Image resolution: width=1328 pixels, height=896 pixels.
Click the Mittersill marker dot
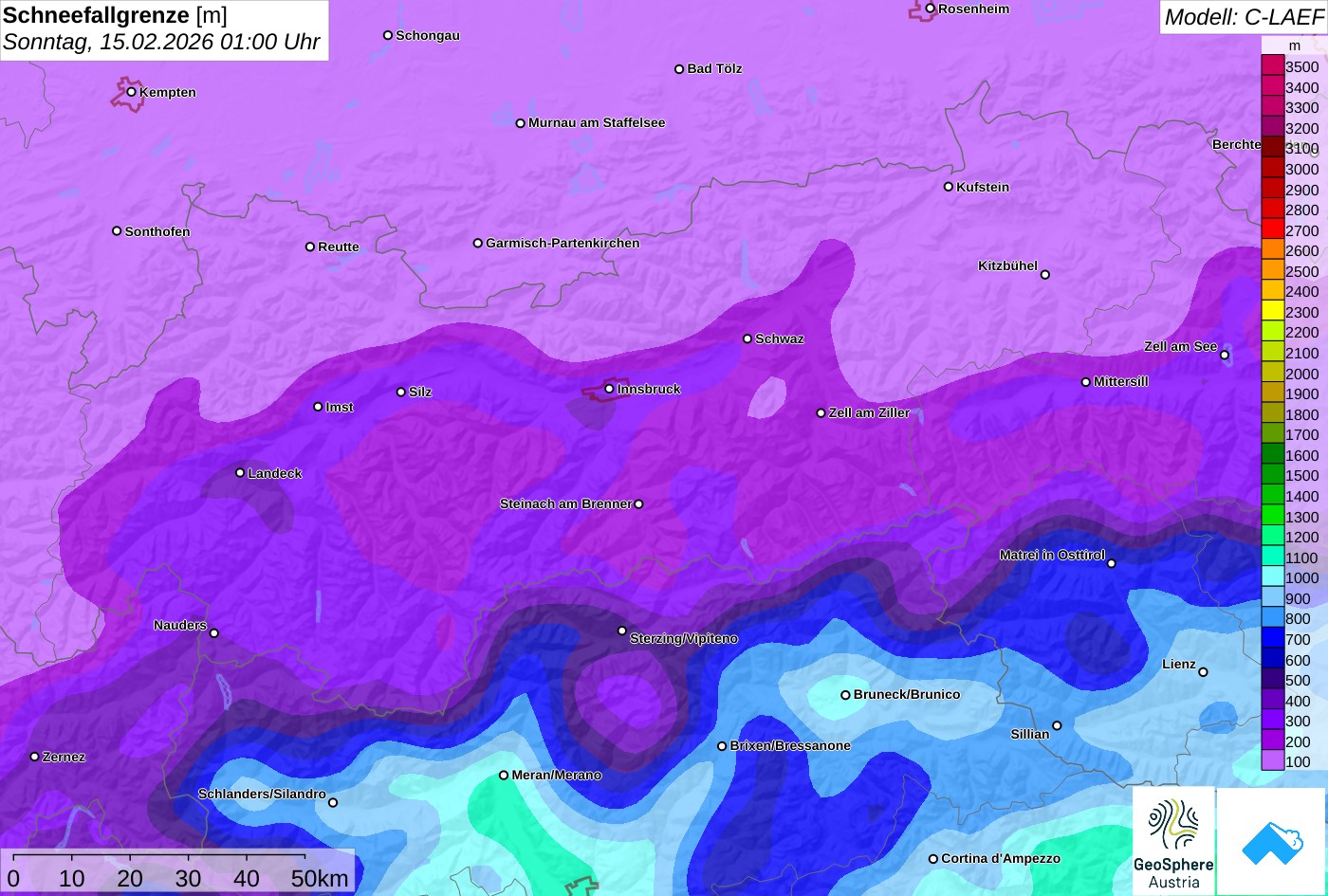tap(1086, 382)
